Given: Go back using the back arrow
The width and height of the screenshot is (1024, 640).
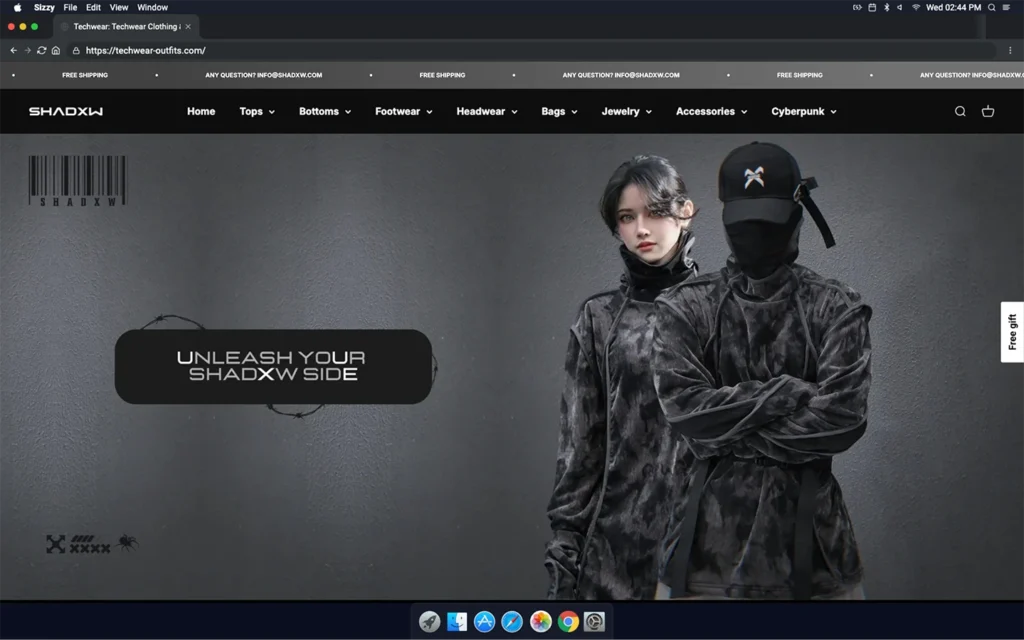Looking at the screenshot, I should 14,50.
